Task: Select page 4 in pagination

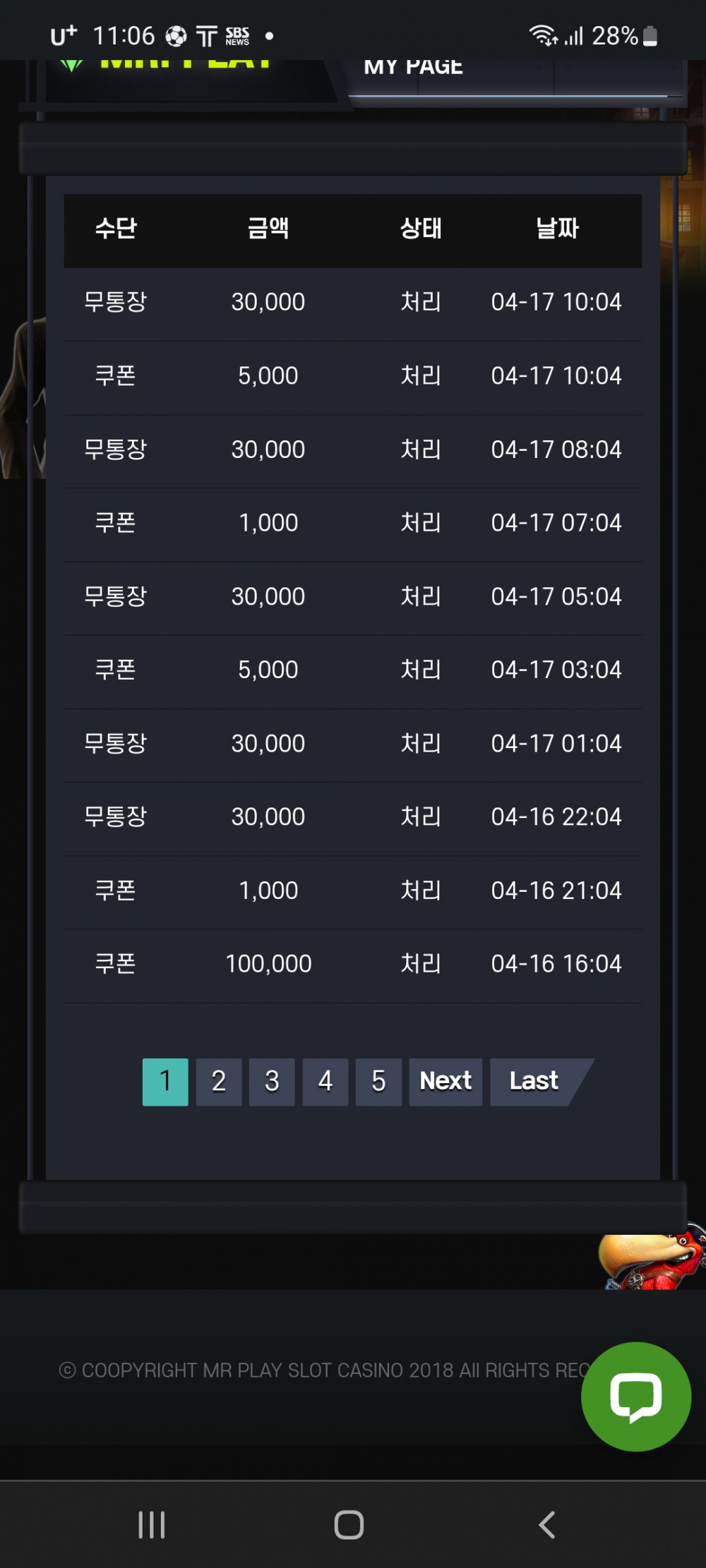Action: [325, 1081]
